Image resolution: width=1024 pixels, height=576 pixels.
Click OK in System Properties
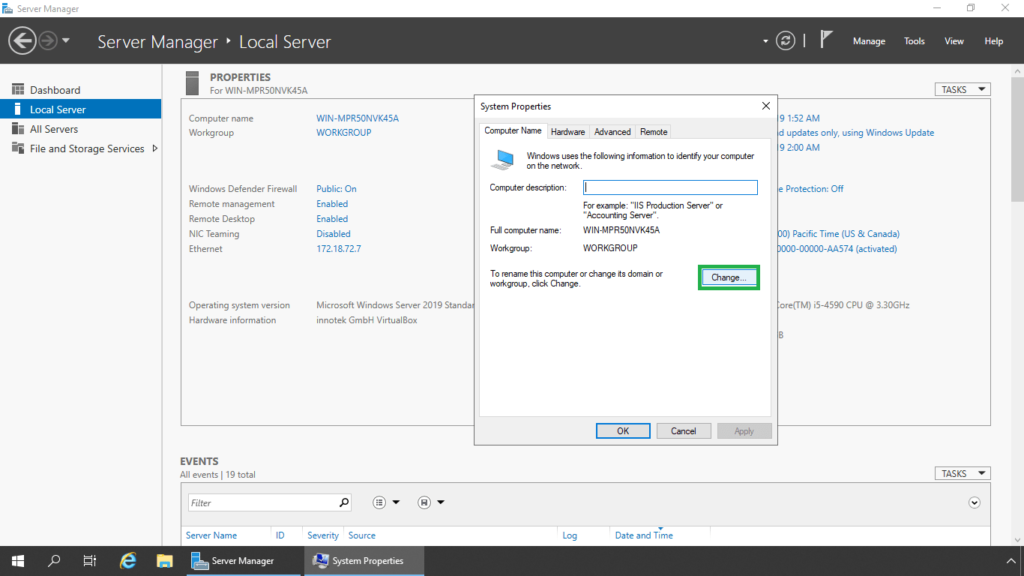coord(622,431)
